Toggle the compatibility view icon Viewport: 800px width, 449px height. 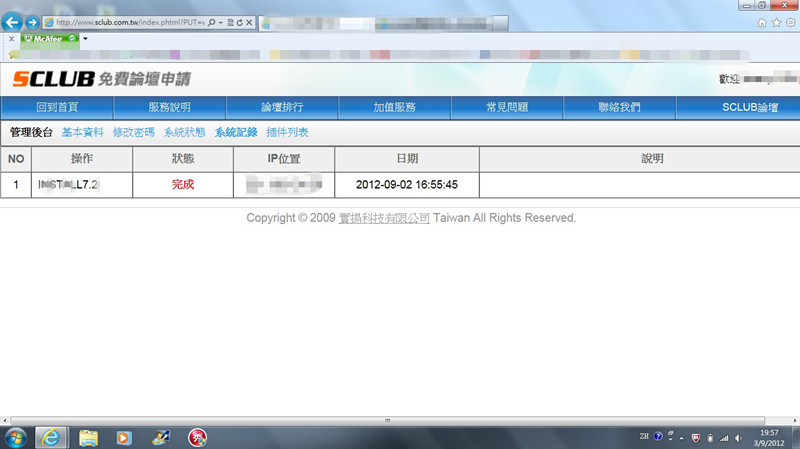(230, 22)
